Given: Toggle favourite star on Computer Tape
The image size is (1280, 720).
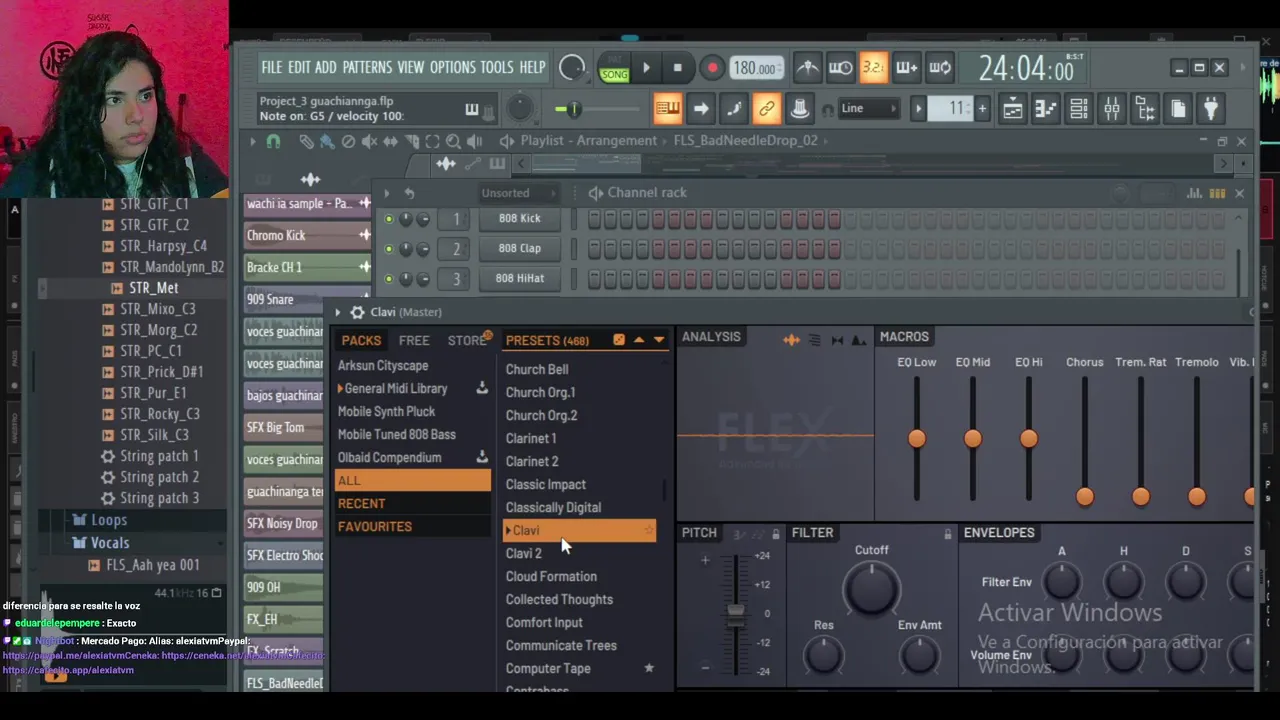Looking at the screenshot, I should coord(649,668).
